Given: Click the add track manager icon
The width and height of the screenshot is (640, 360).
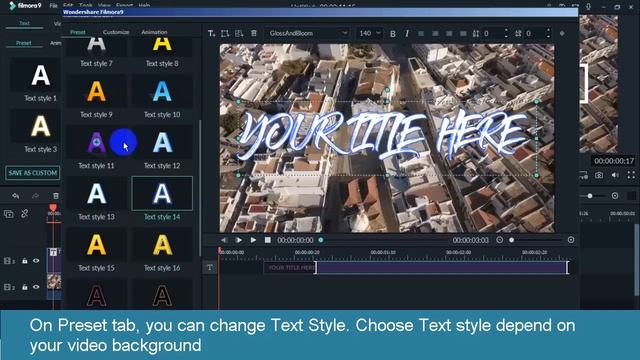Looking at the screenshot, I should [9, 214].
